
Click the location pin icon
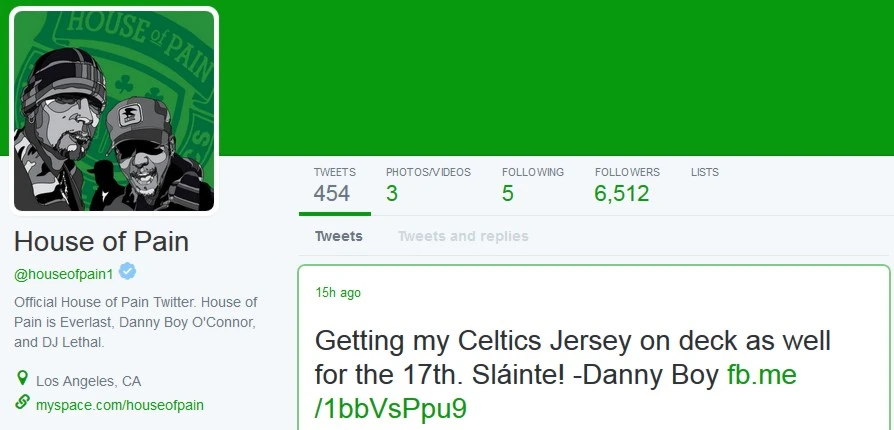(x=22, y=378)
